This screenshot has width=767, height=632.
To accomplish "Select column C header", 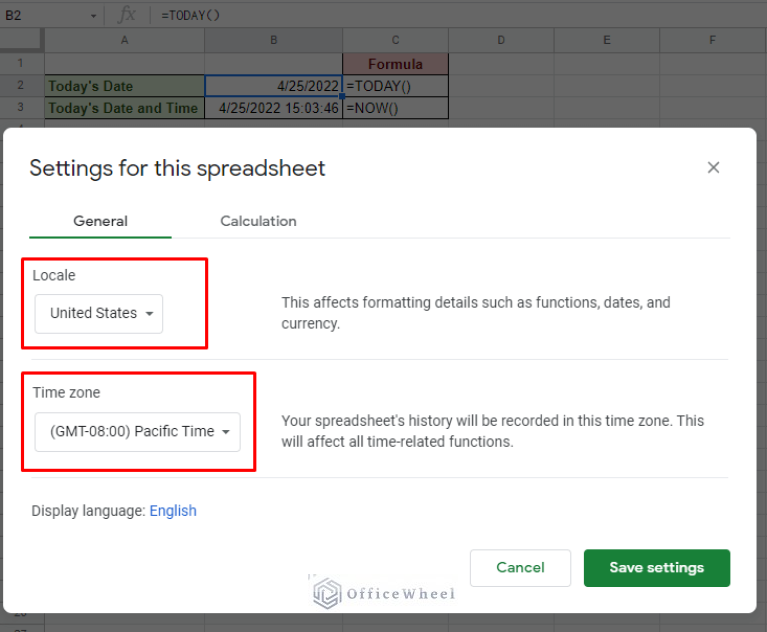I will (x=395, y=40).
